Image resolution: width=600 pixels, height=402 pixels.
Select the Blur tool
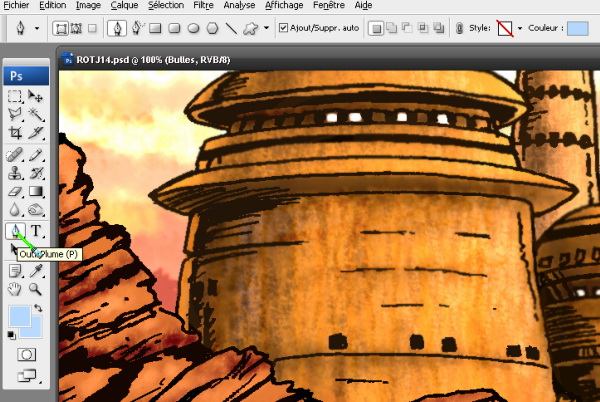pos(15,210)
